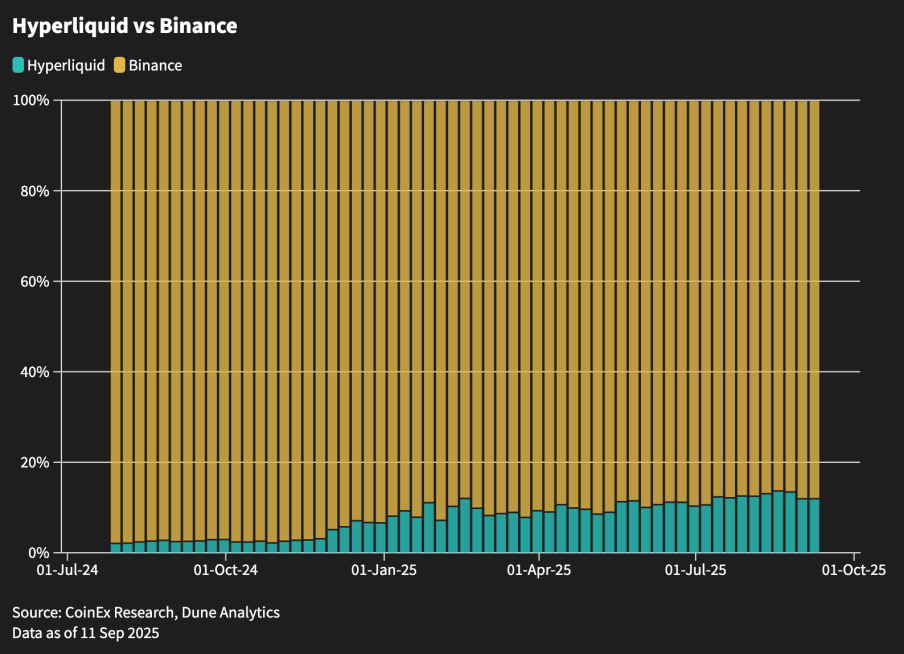The image size is (904, 654).
Task: Click the 20% y-axis label
Action: (35, 463)
